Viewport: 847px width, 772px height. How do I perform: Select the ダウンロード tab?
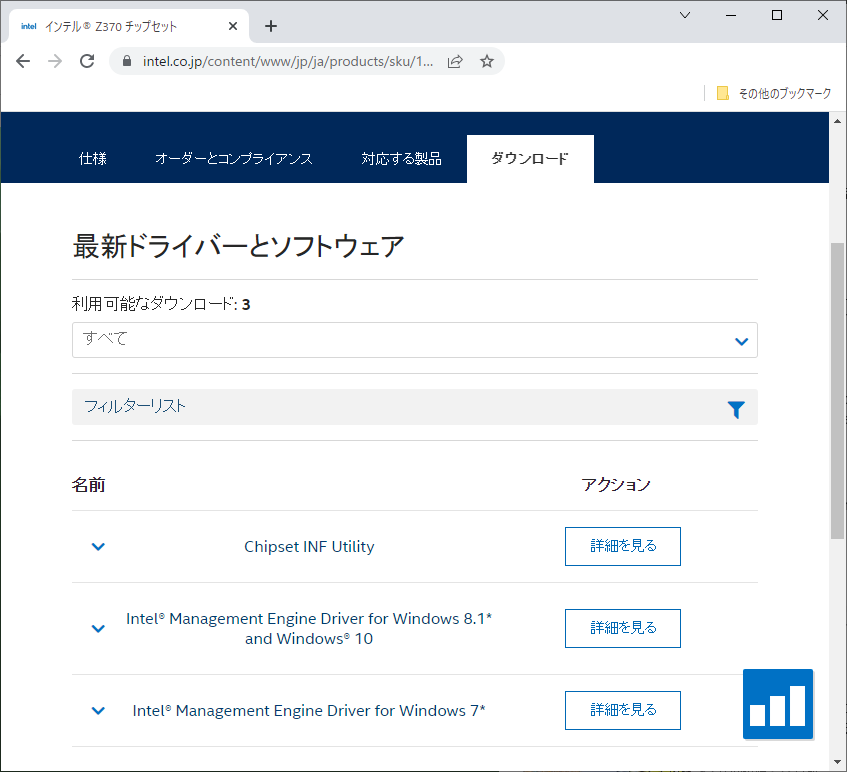click(530, 159)
